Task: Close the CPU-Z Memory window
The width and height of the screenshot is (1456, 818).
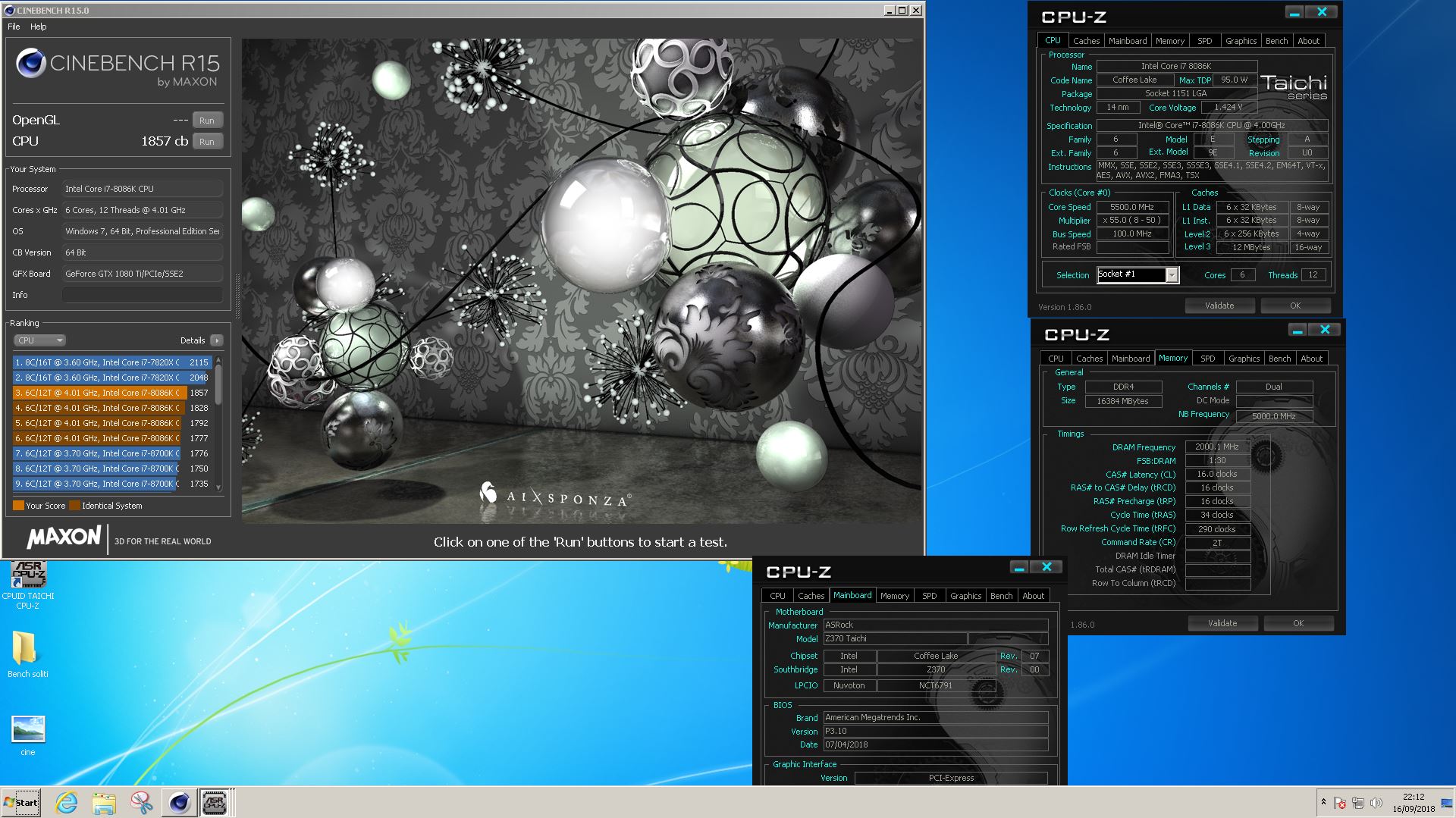Action: (1325, 330)
